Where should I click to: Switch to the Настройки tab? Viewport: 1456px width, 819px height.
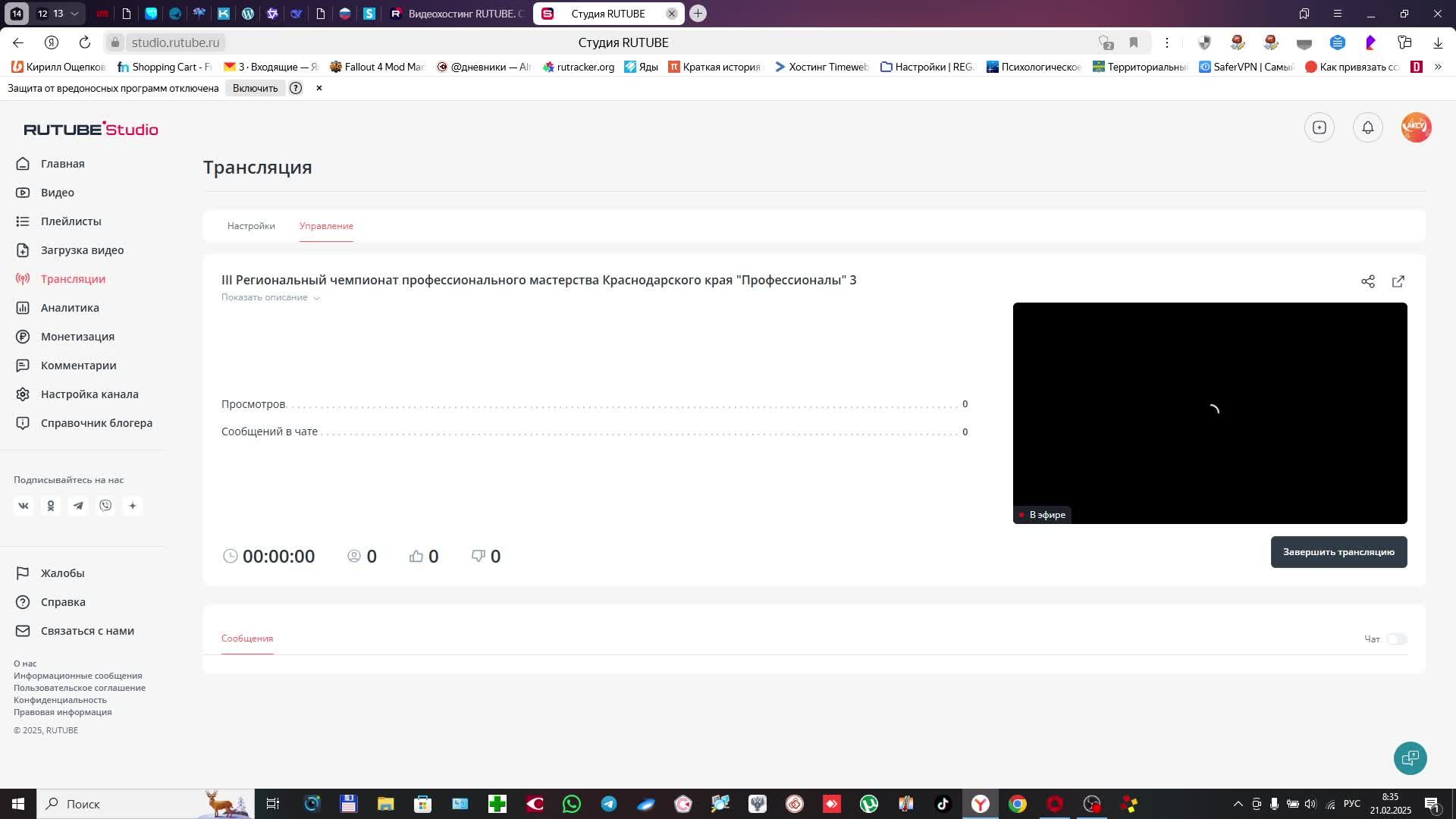point(251,226)
